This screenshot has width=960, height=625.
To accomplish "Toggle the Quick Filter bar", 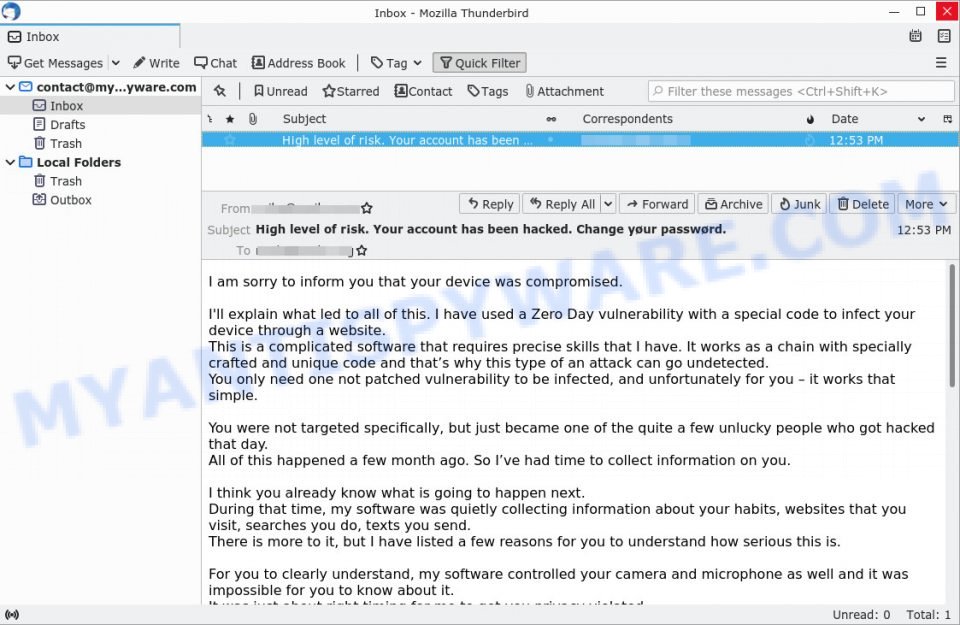I will (x=479, y=63).
